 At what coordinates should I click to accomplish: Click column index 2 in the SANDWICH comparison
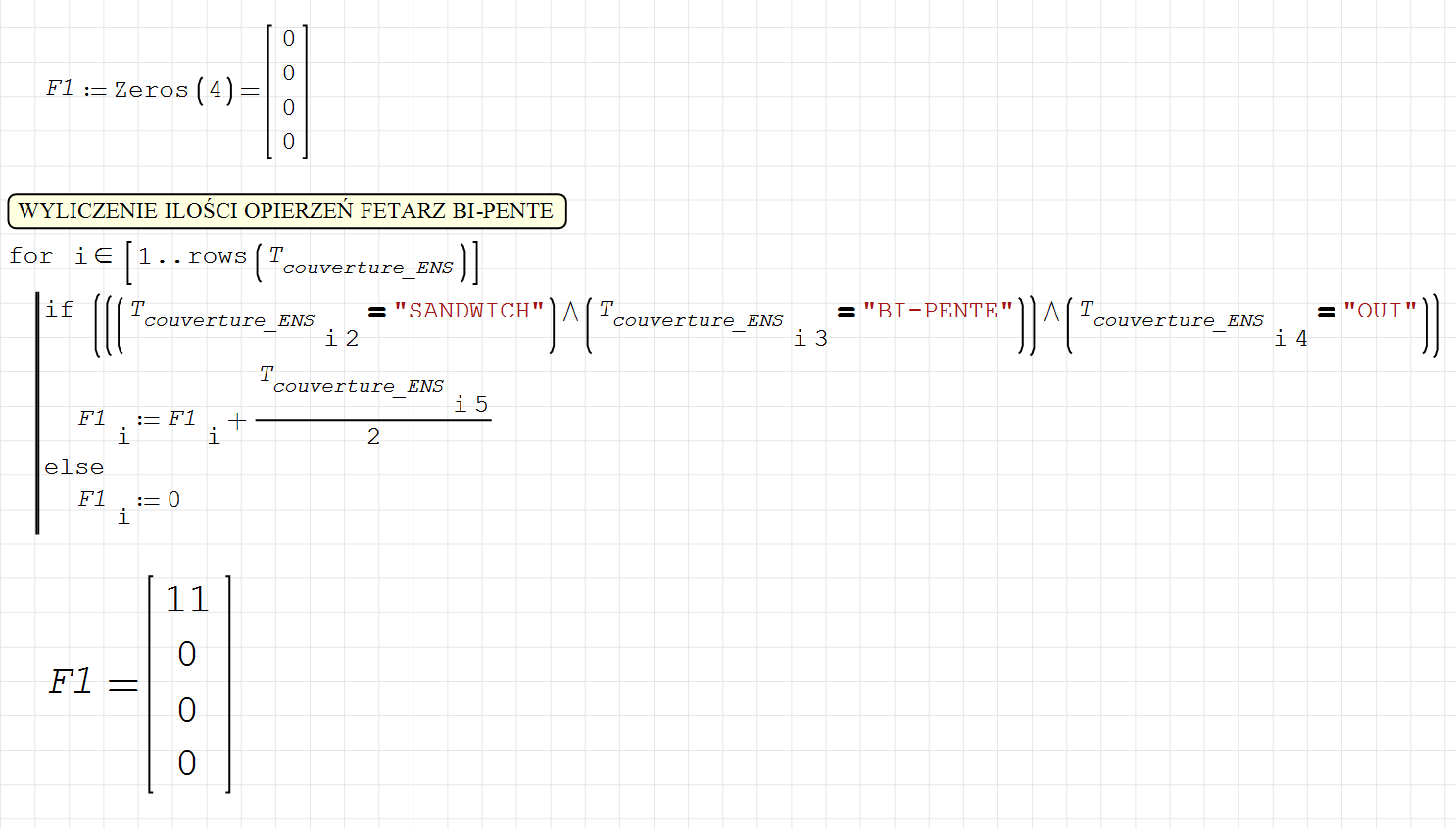[352, 339]
